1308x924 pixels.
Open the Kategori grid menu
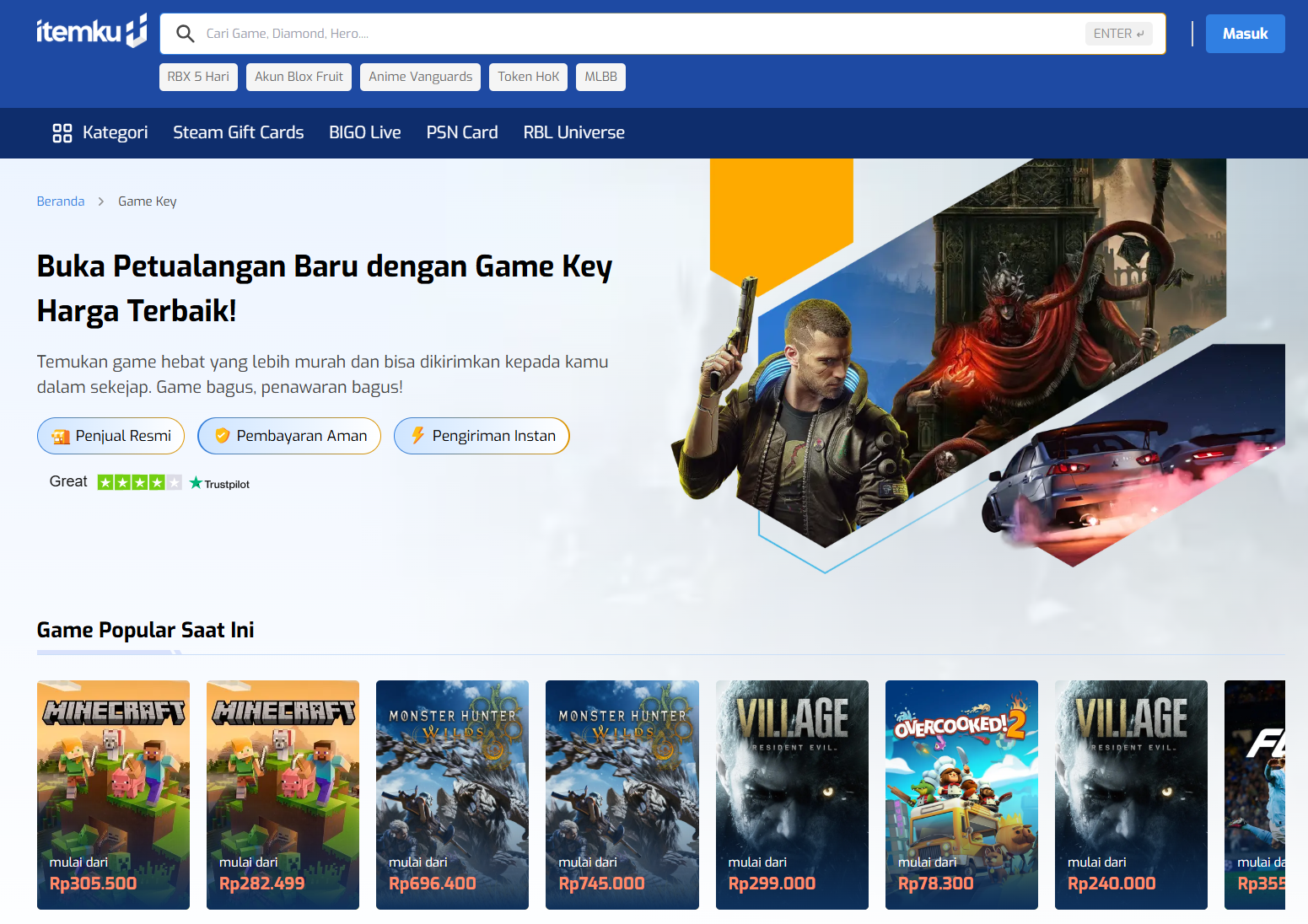coord(100,132)
